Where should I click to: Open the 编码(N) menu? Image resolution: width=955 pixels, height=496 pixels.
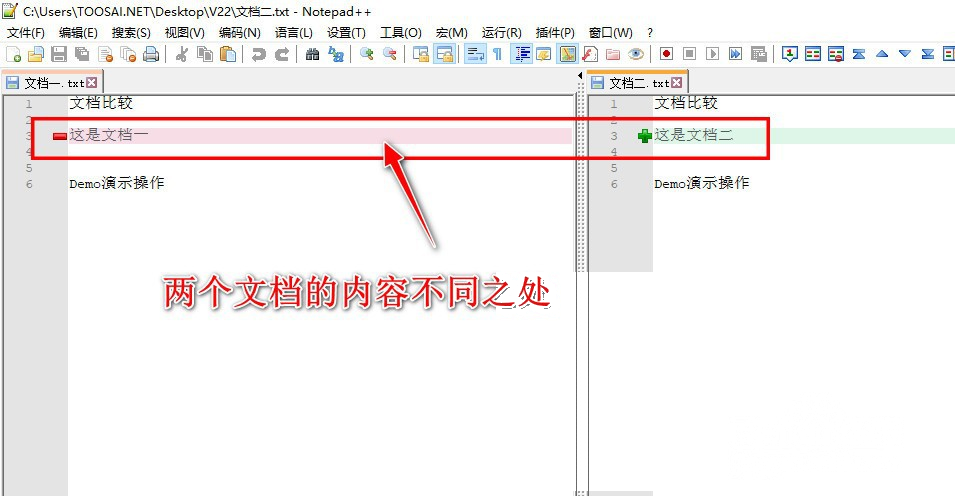click(239, 33)
